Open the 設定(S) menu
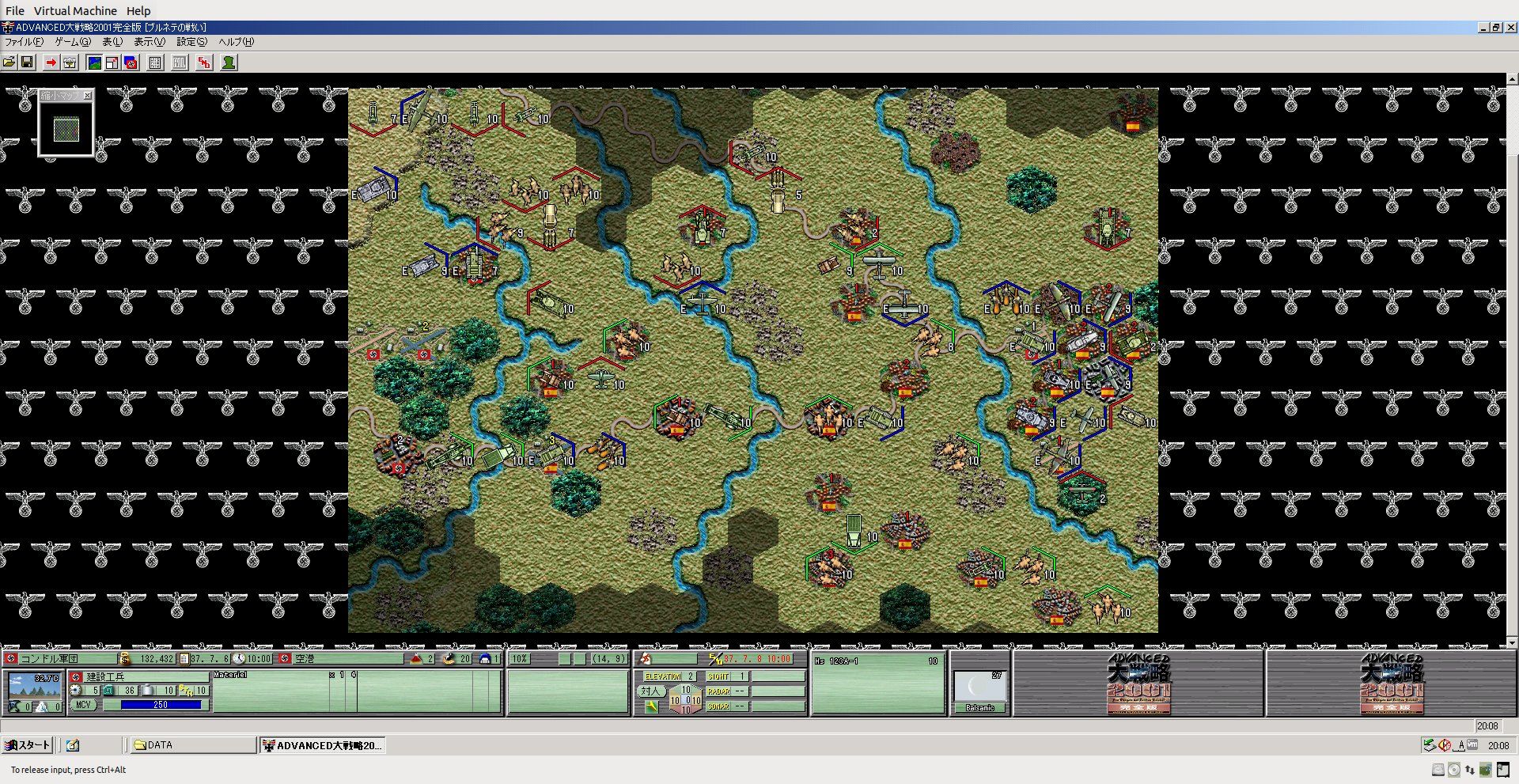Screen dimensions: 1519x784 [192, 42]
